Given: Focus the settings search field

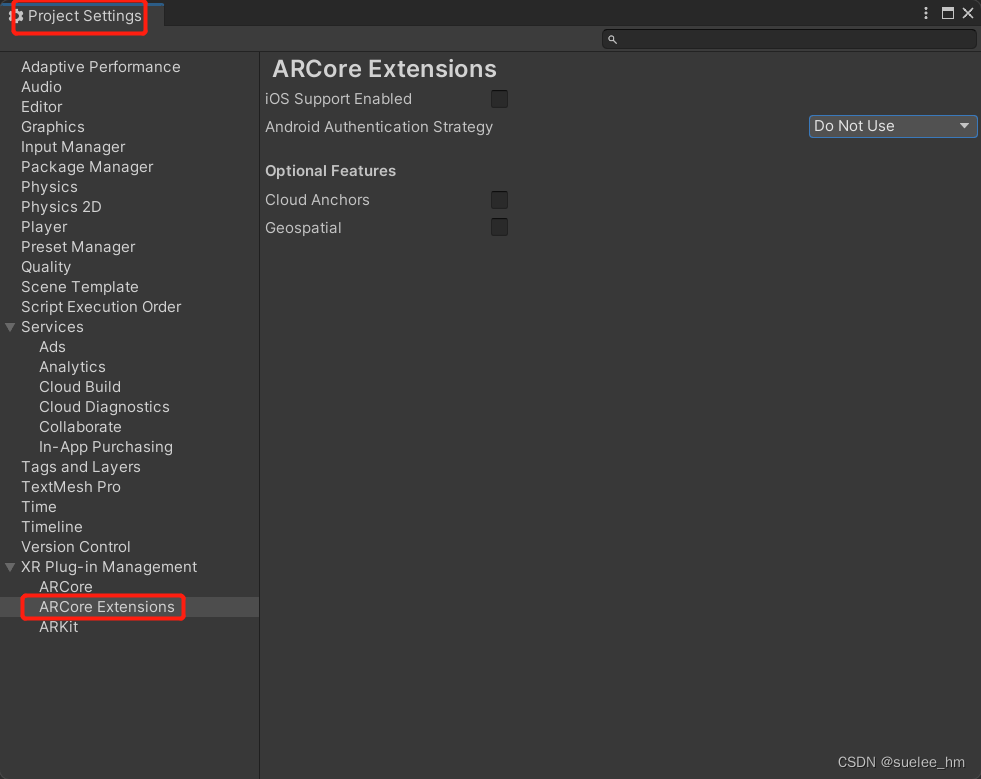Looking at the screenshot, I should (789, 39).
